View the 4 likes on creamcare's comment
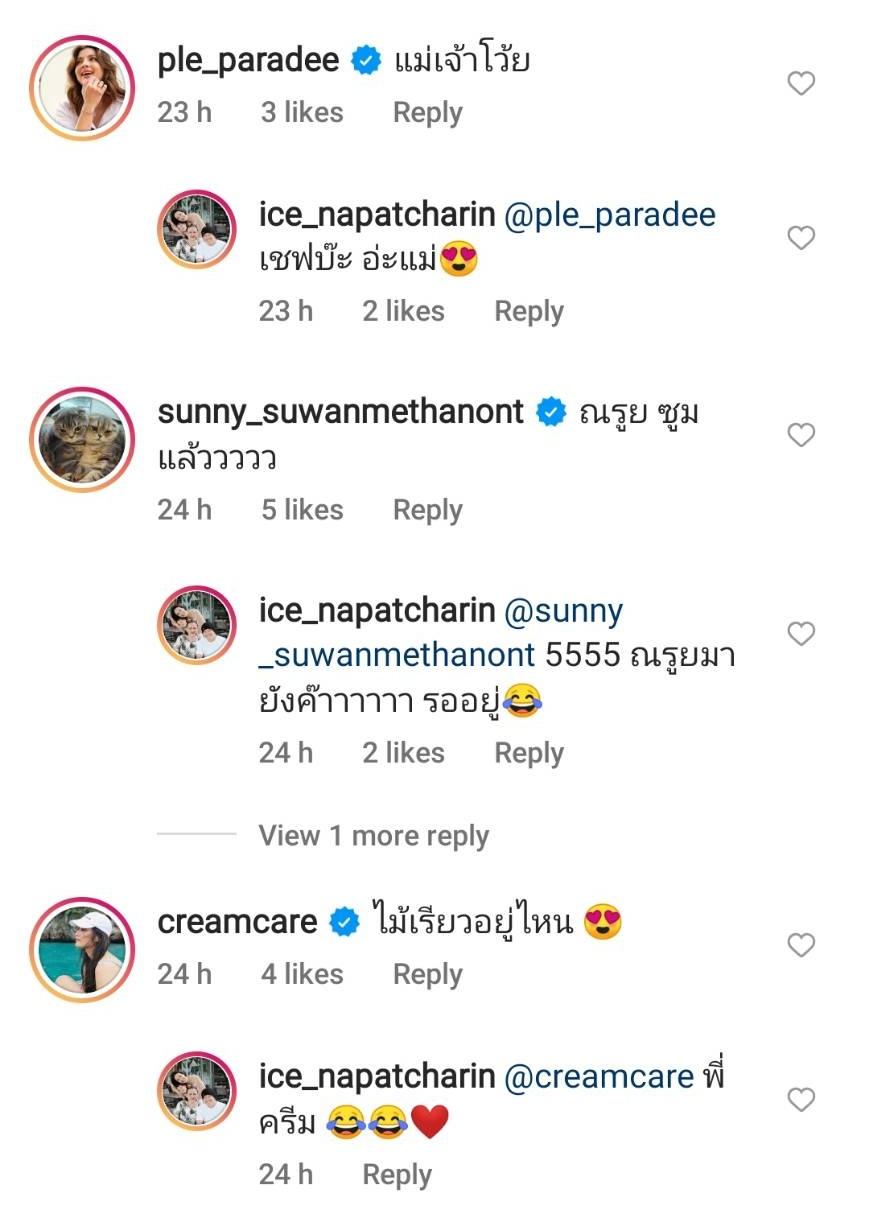Image resolution: width=869 pixels, height=1213 pixels. 302,974
